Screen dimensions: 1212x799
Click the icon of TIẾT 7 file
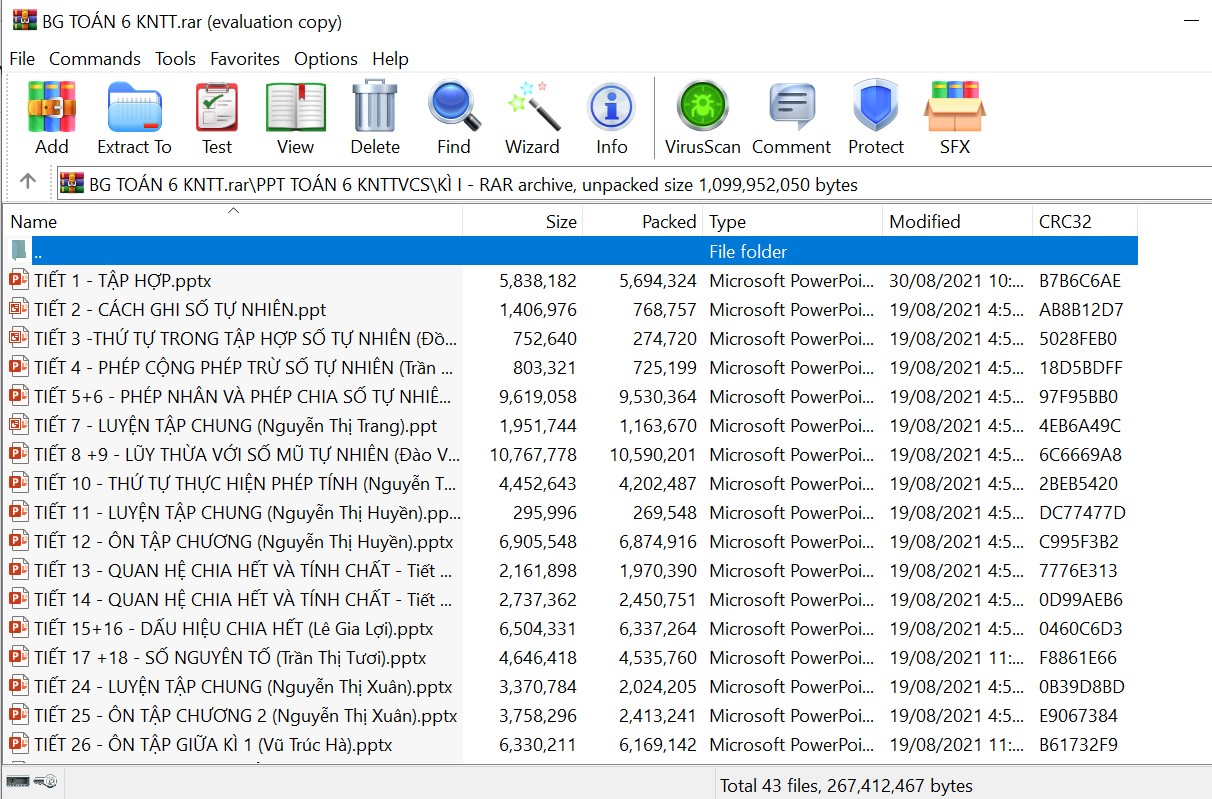(19, 425)
